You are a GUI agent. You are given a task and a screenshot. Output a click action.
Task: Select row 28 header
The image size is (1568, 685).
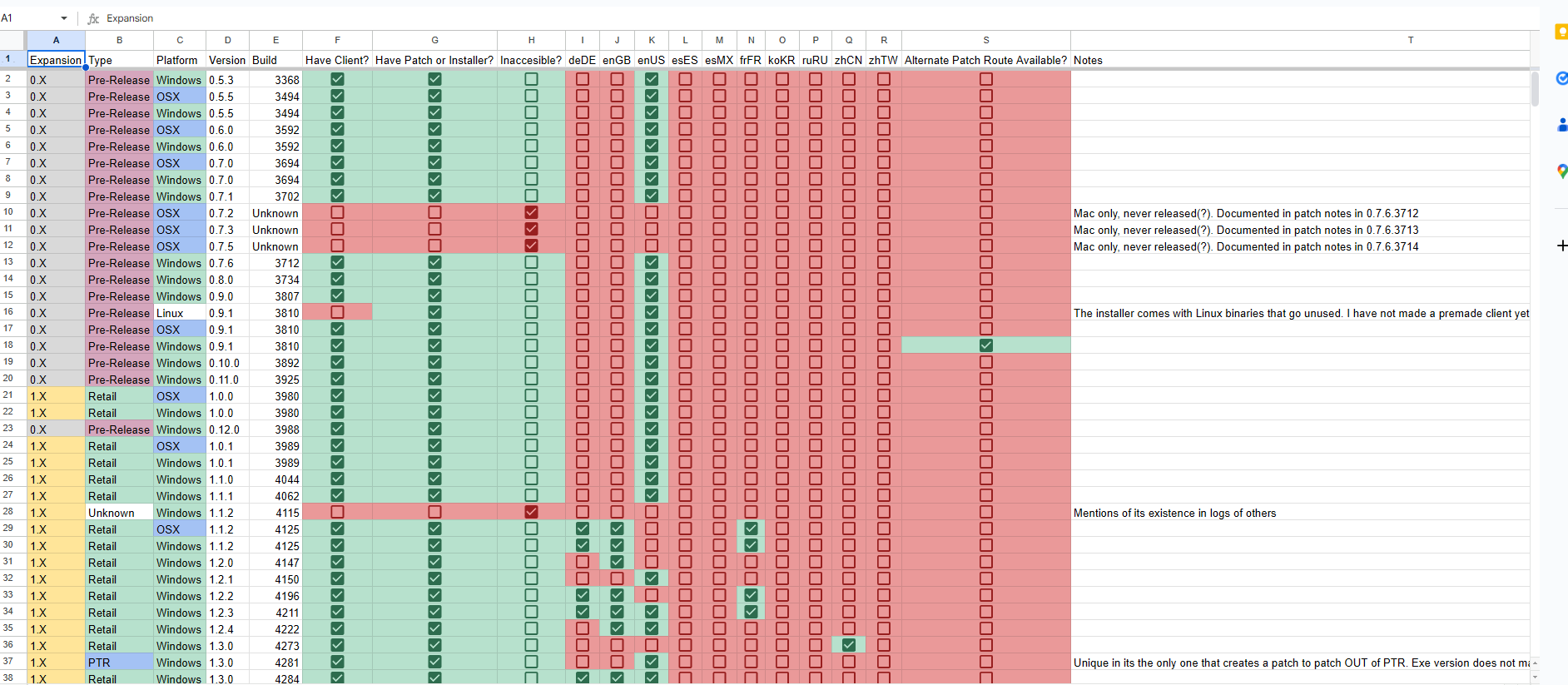pos(12,512)
